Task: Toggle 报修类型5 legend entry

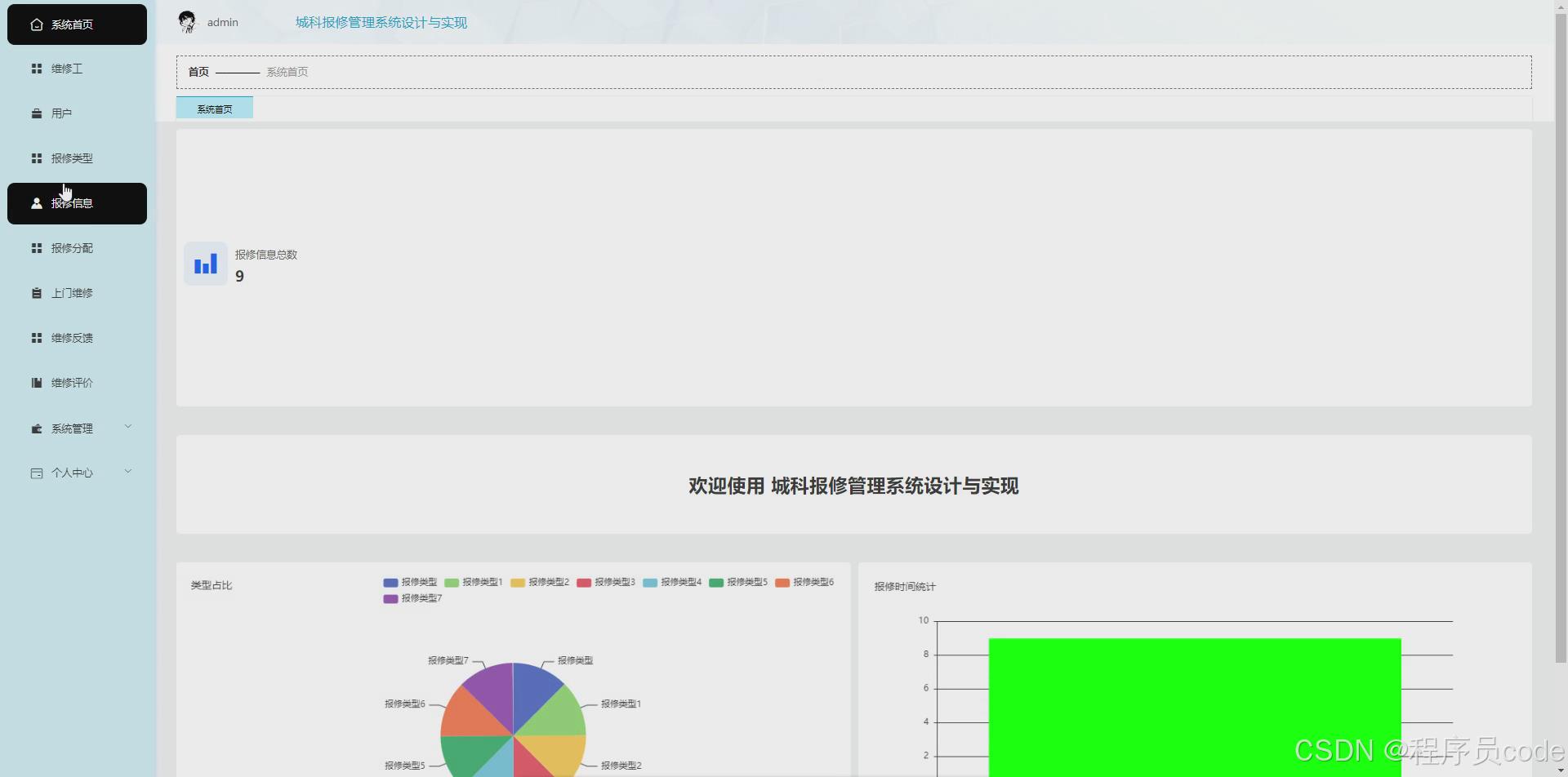Action: 738,582
